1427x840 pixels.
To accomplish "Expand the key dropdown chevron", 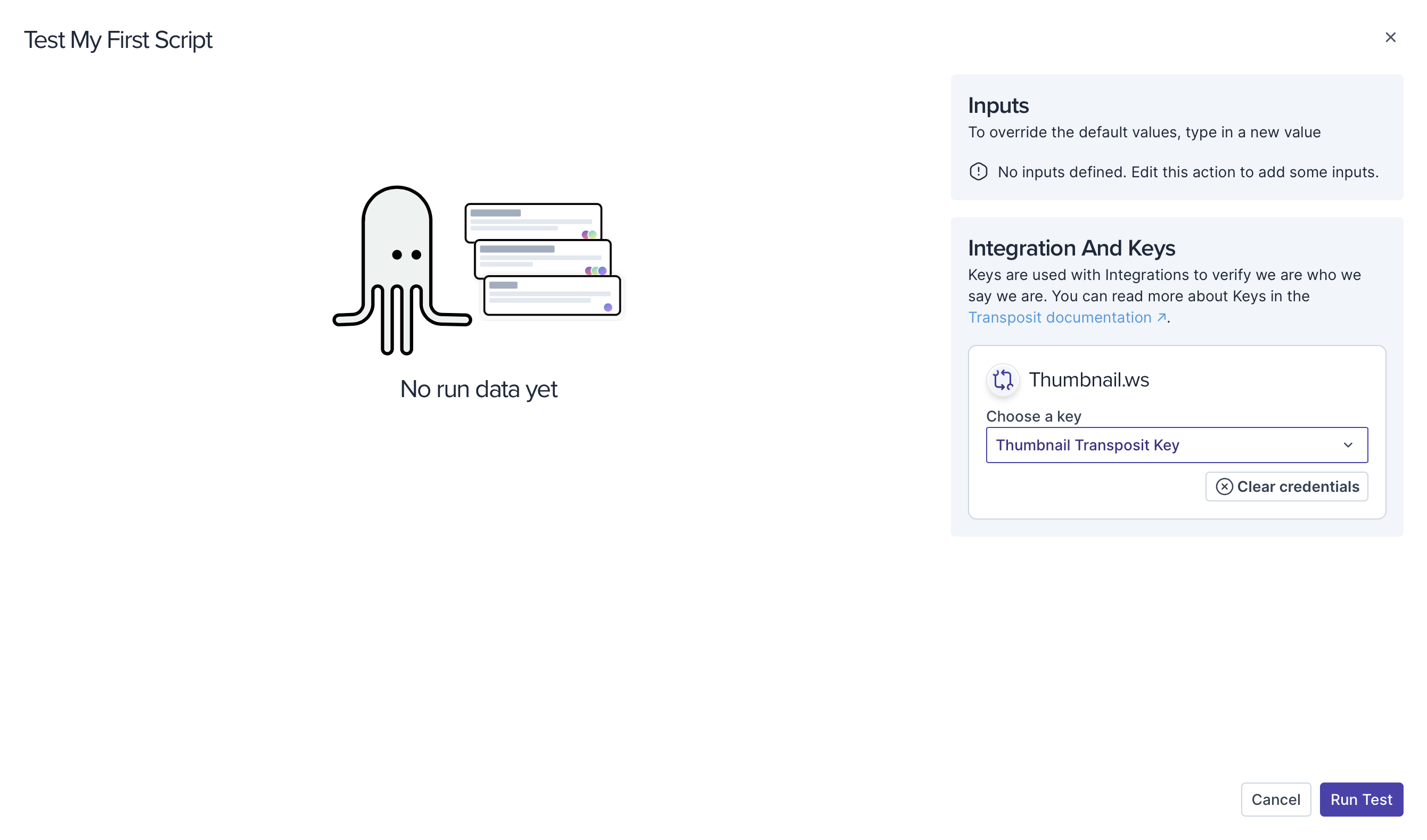I will [1348, 446].
